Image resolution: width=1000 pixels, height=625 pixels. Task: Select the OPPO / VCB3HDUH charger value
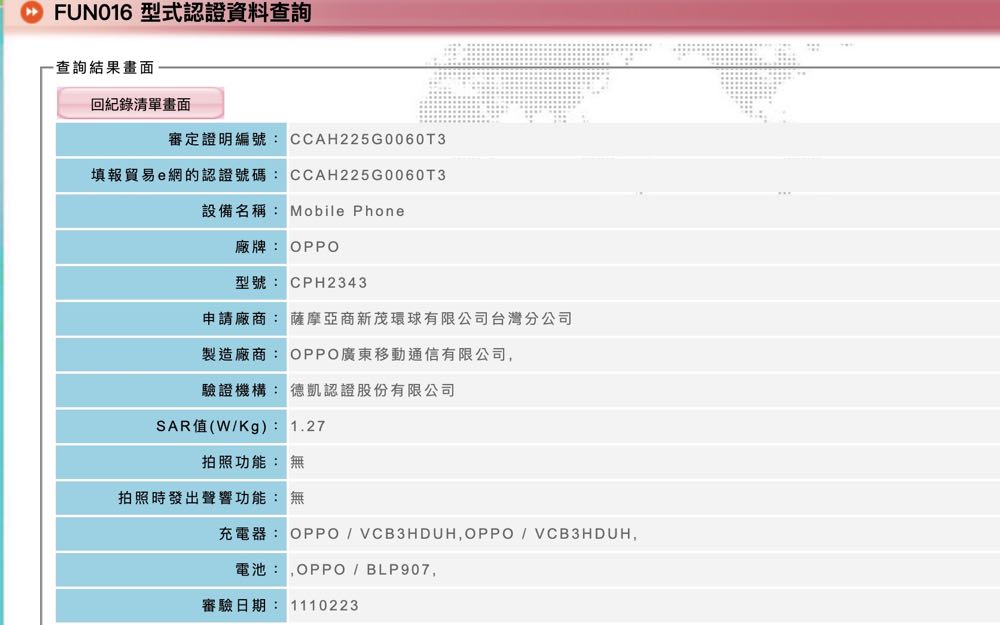[x=464, y=533]
